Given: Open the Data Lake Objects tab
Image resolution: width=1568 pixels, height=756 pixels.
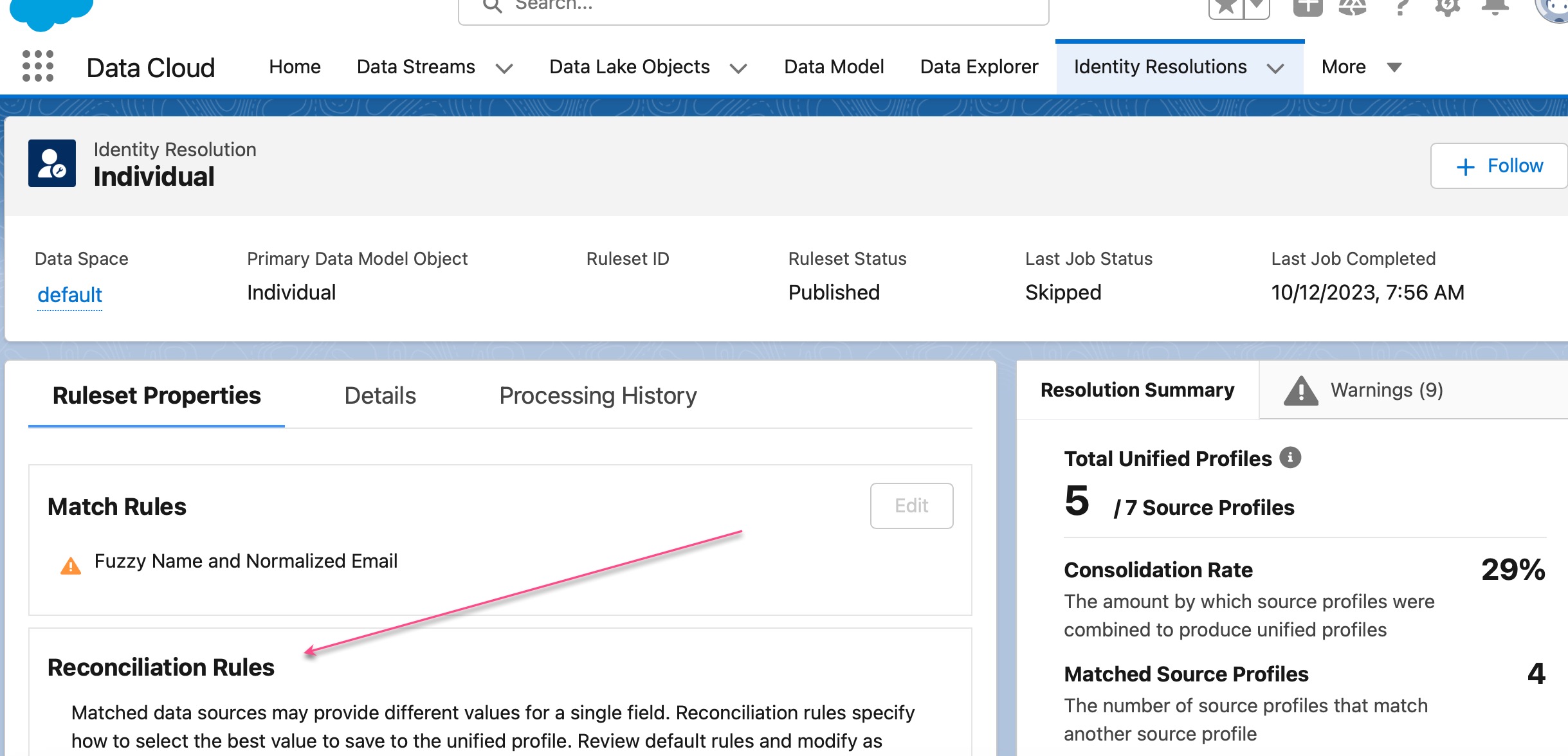Looking at the screenshot, I should 629,67.
